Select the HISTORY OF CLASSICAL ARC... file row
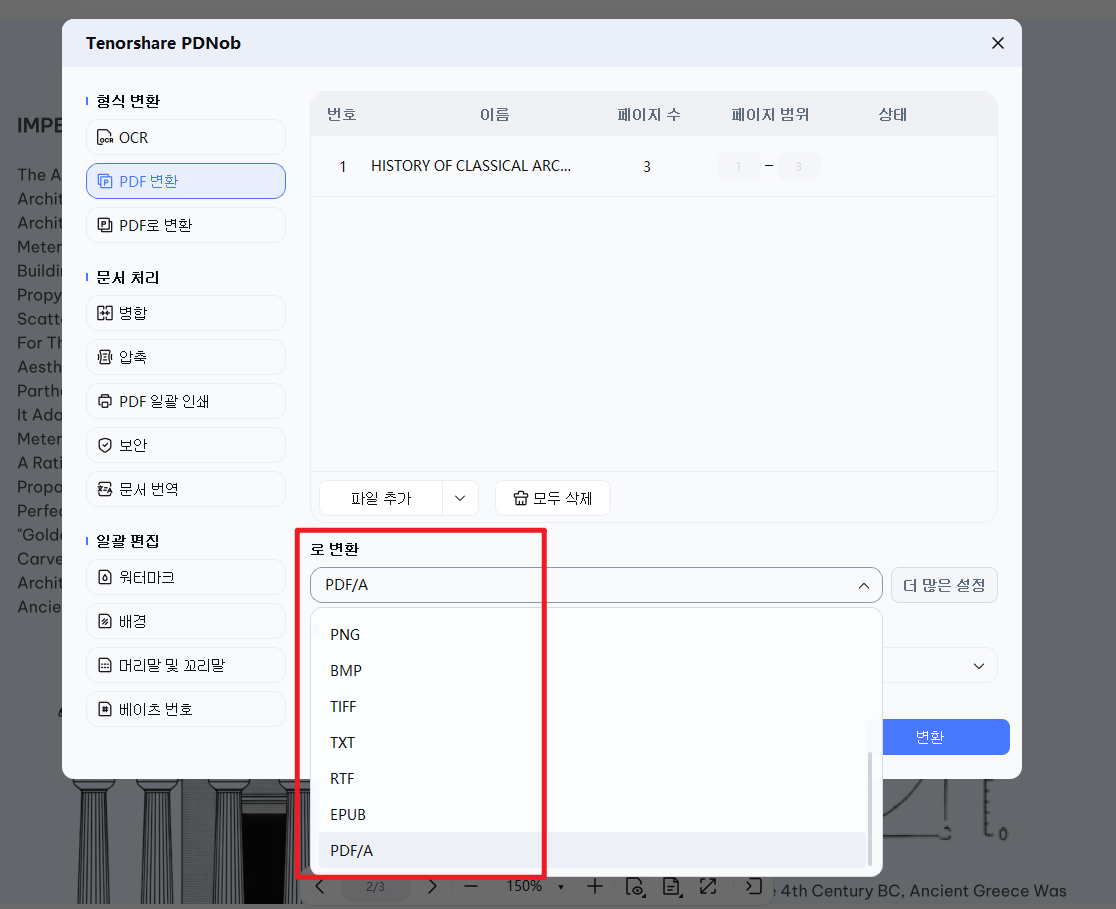This screenshot has width=1116, height=909. point(653,167)
